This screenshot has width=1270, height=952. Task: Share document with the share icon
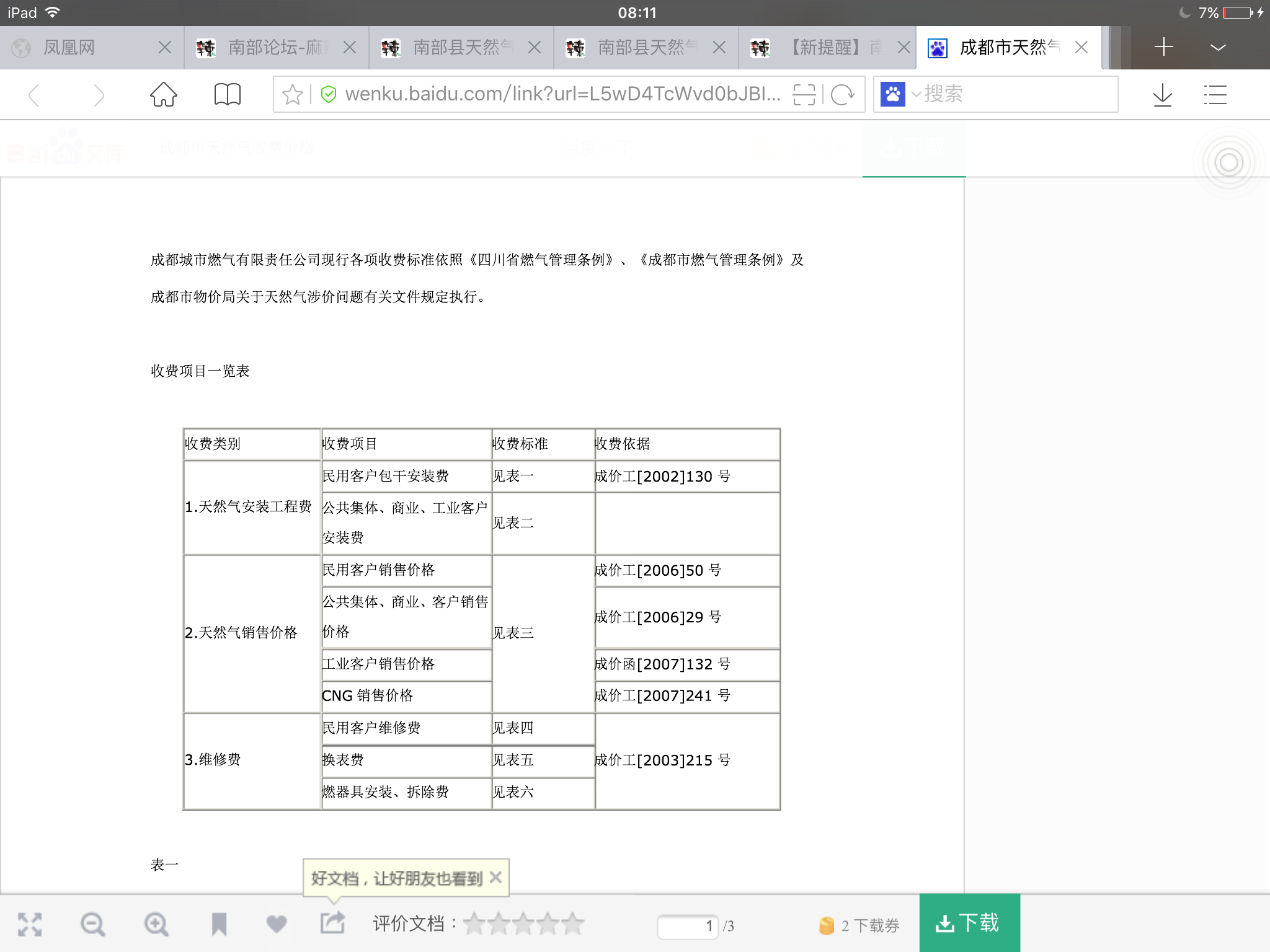[x=332, y=923]
